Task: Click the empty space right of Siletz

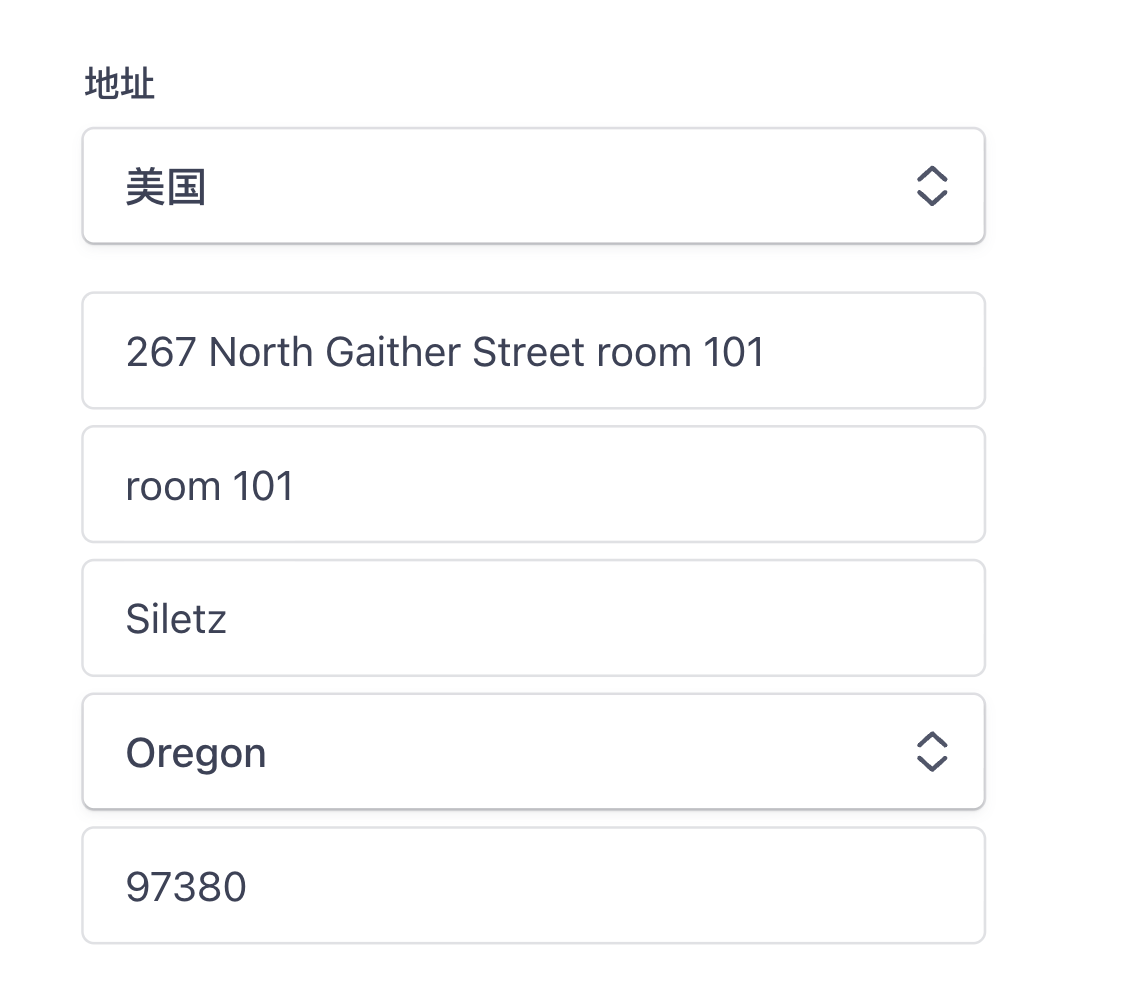Action: tap(600, 619)
